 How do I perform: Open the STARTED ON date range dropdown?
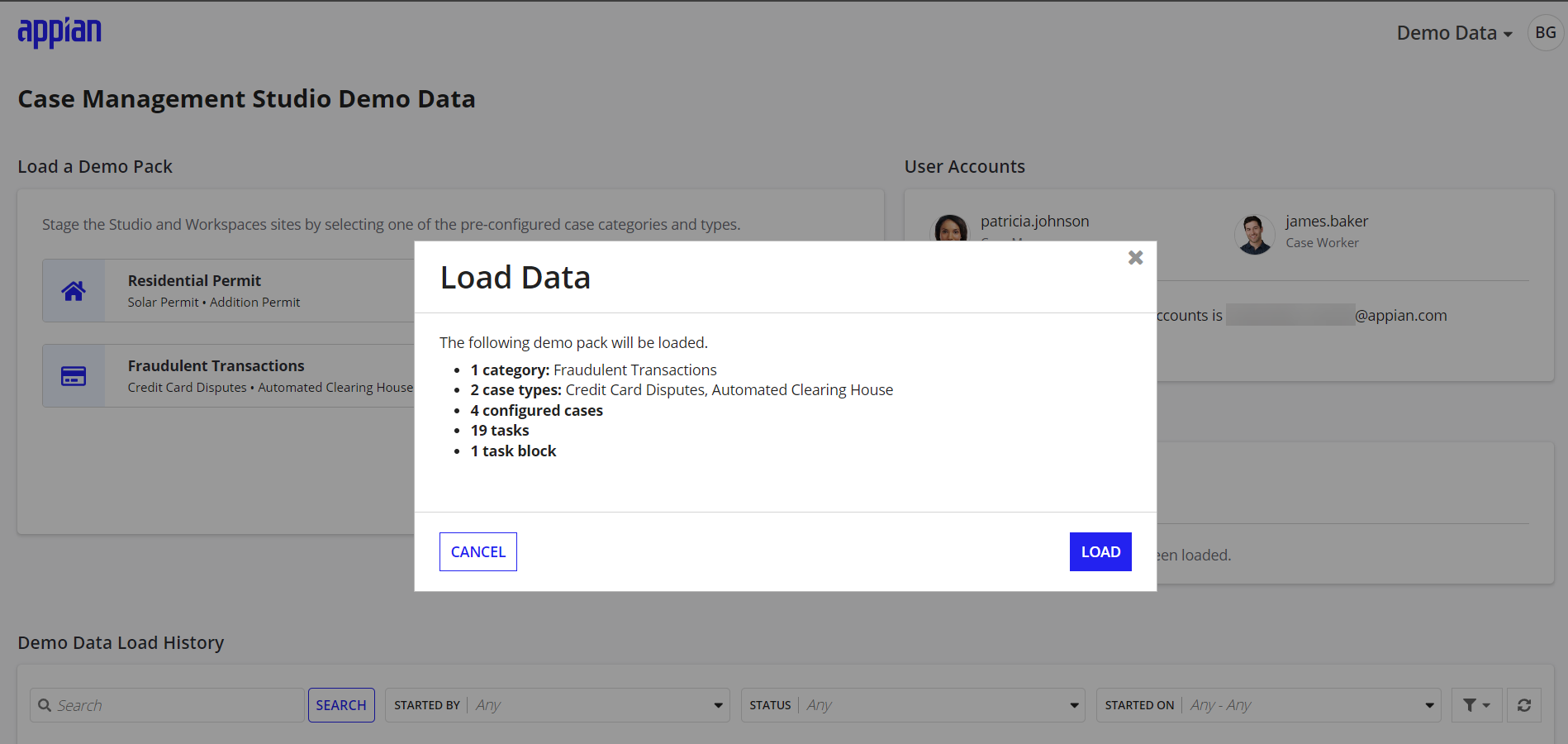tap(1268, 705)
